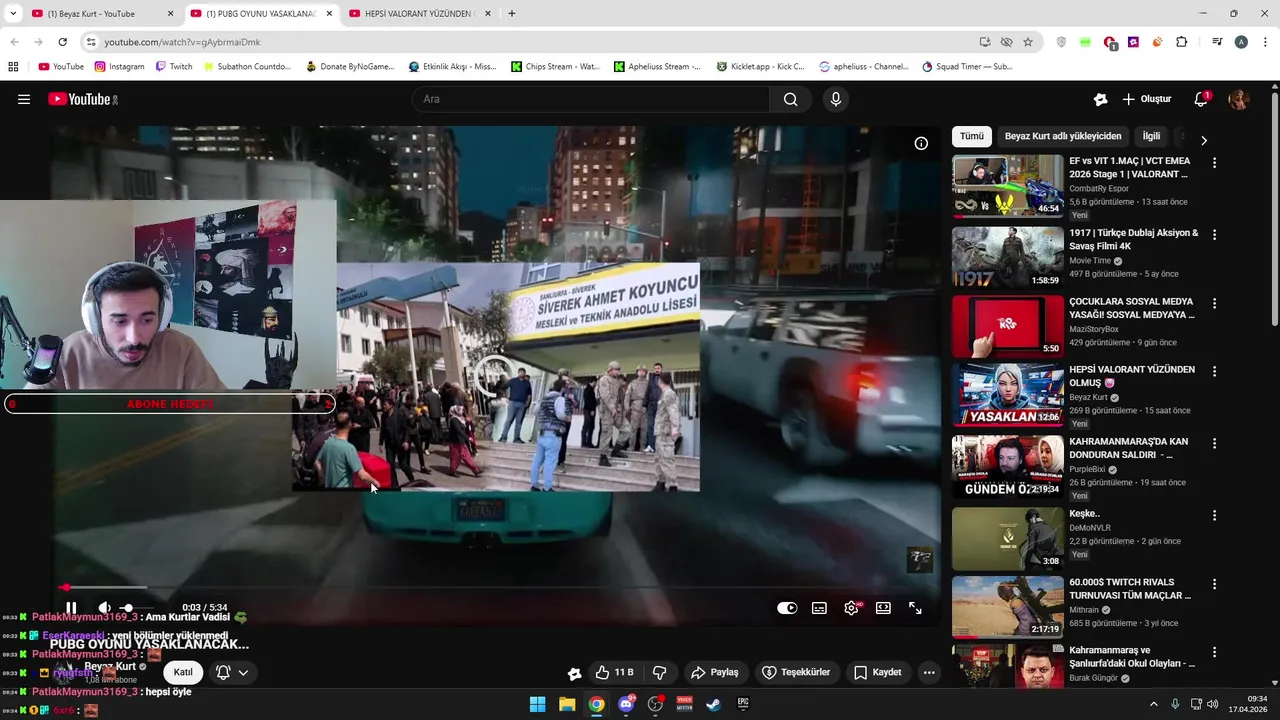
Task: Select the Tümü filter chip
Action: point(972,136)
